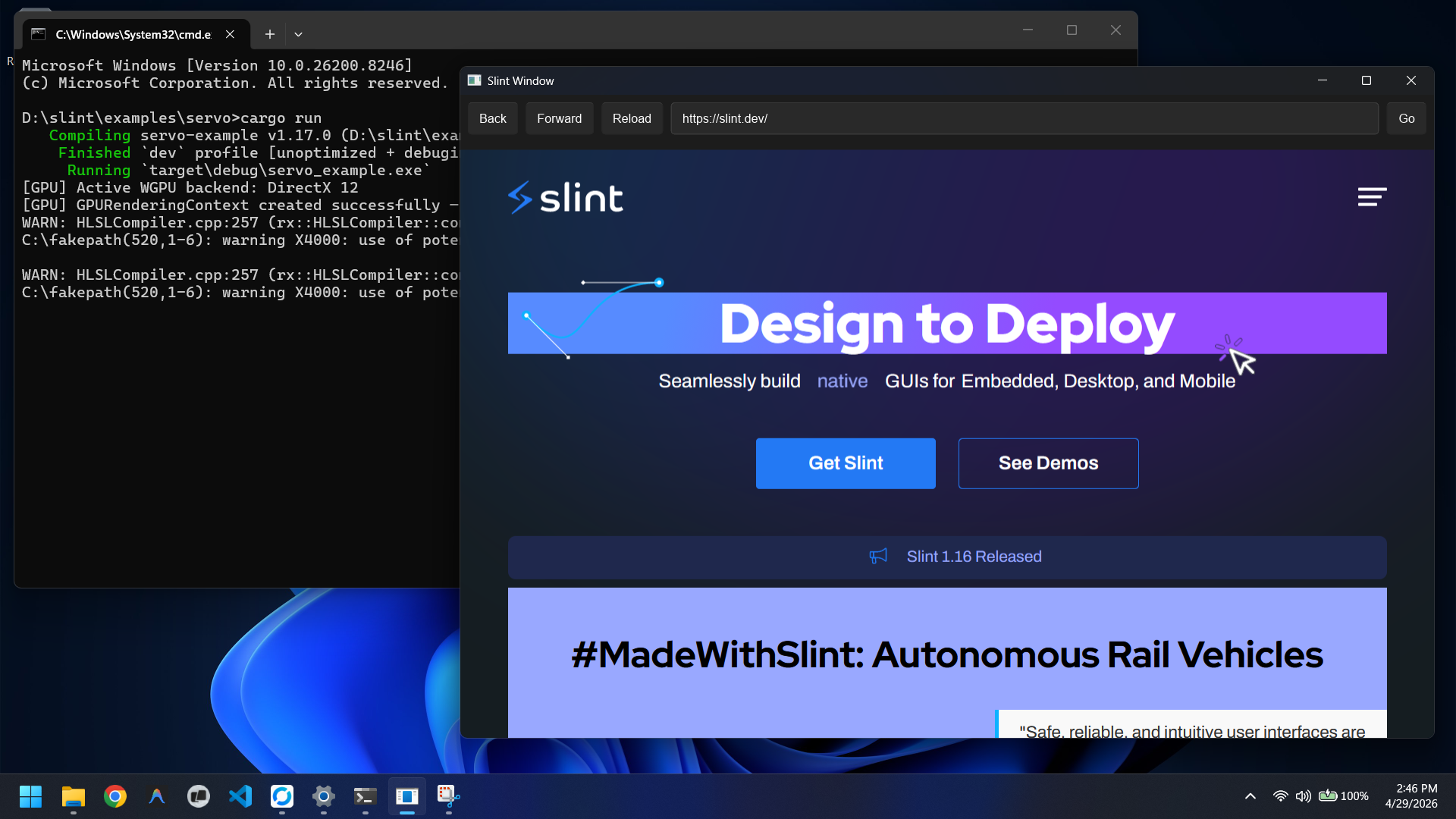Open the gray round app in the taskbar

pyautogui.click(x=198, y=796)
